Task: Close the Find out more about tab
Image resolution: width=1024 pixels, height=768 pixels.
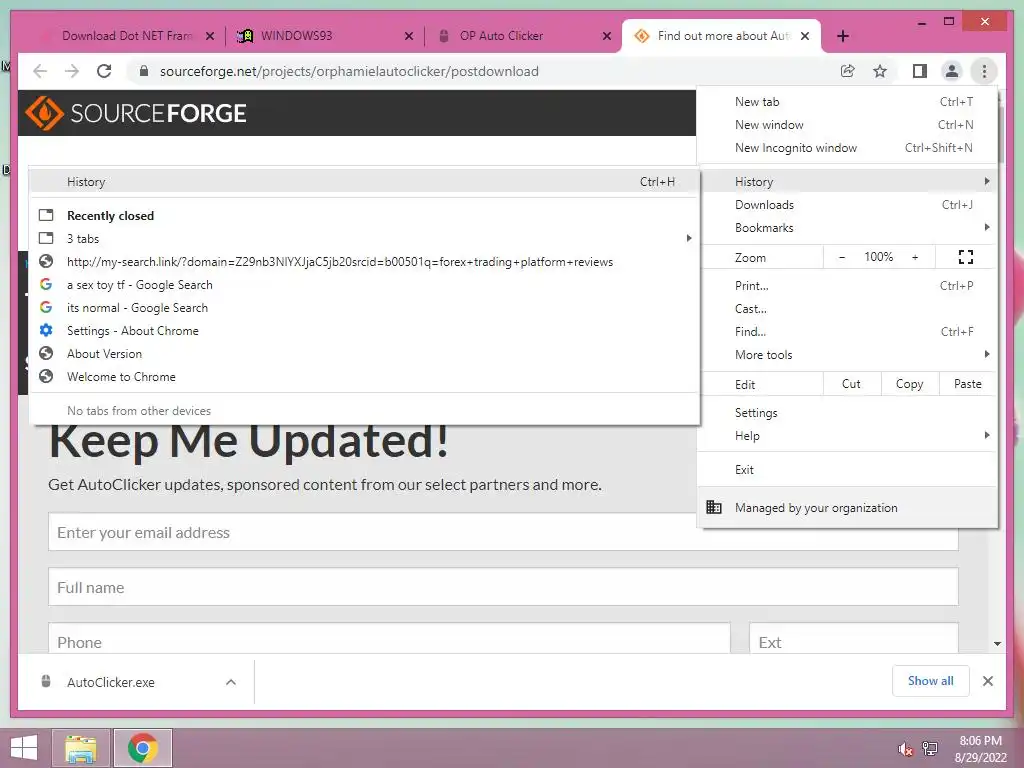Action: [x=805, y=36]
